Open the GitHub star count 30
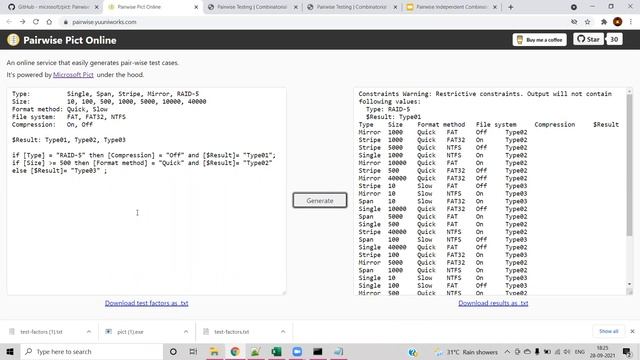The height and width of the screenshot is (360, 640). 614,39
